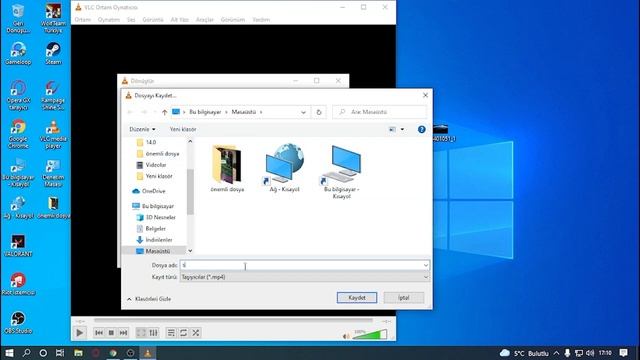Open the Windows Start menu
The width and height of the screenshot is (640, 360).
click(x=9, y=353)
